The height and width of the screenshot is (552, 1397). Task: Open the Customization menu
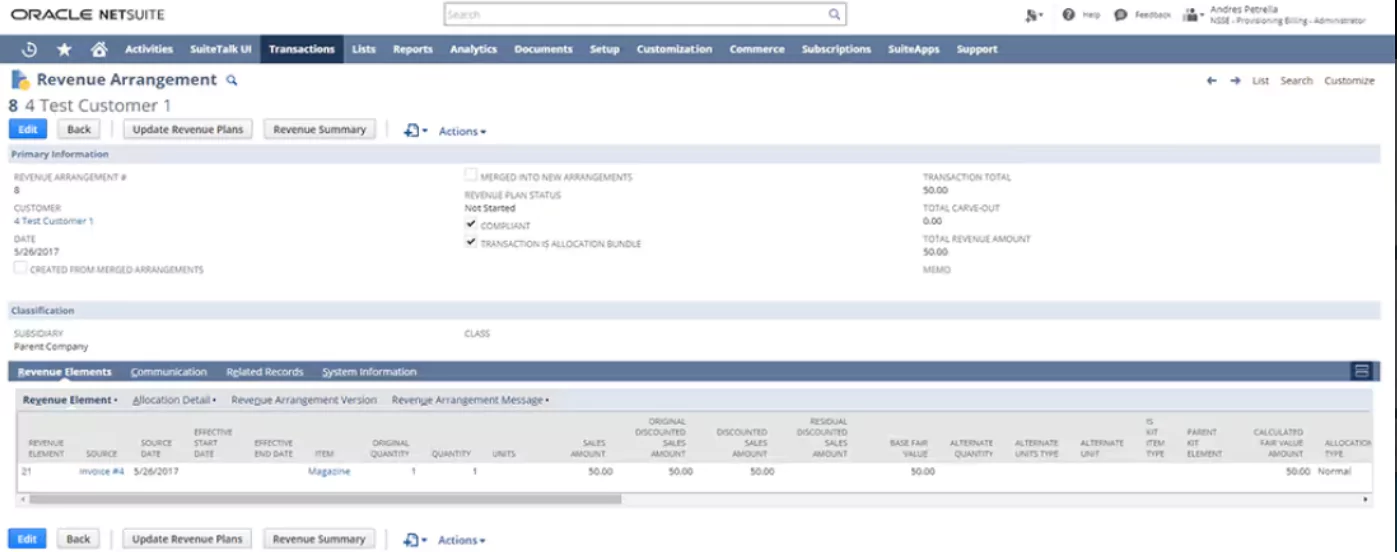pyautogui.click(x=675, y=49)
